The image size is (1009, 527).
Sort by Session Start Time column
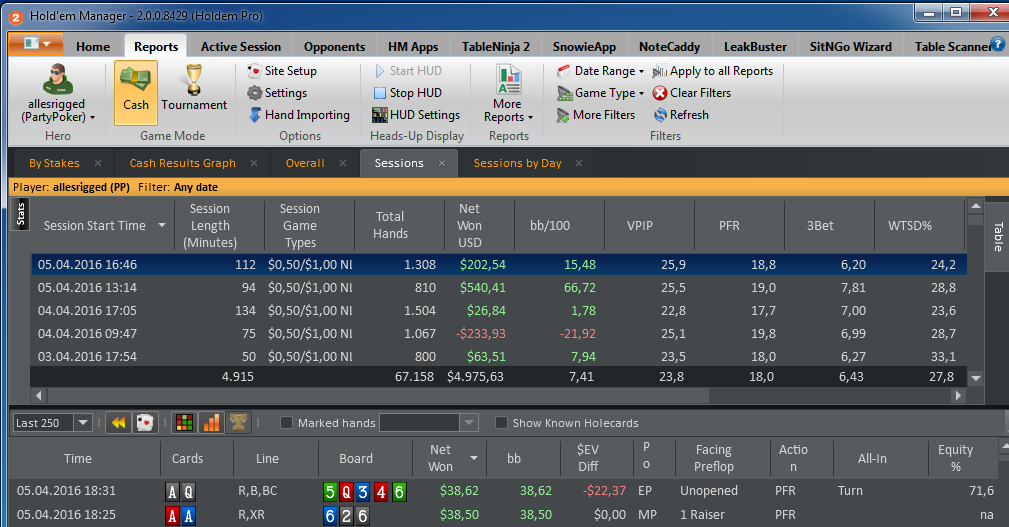(103, 225)
